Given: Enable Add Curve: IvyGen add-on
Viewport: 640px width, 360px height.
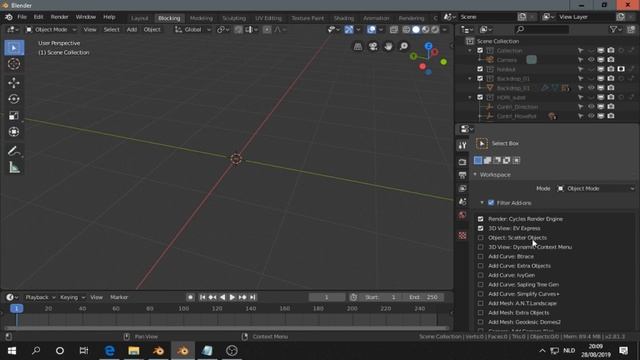Looking at the screenshot, I should pyautogui.click(x=480, y=275).
